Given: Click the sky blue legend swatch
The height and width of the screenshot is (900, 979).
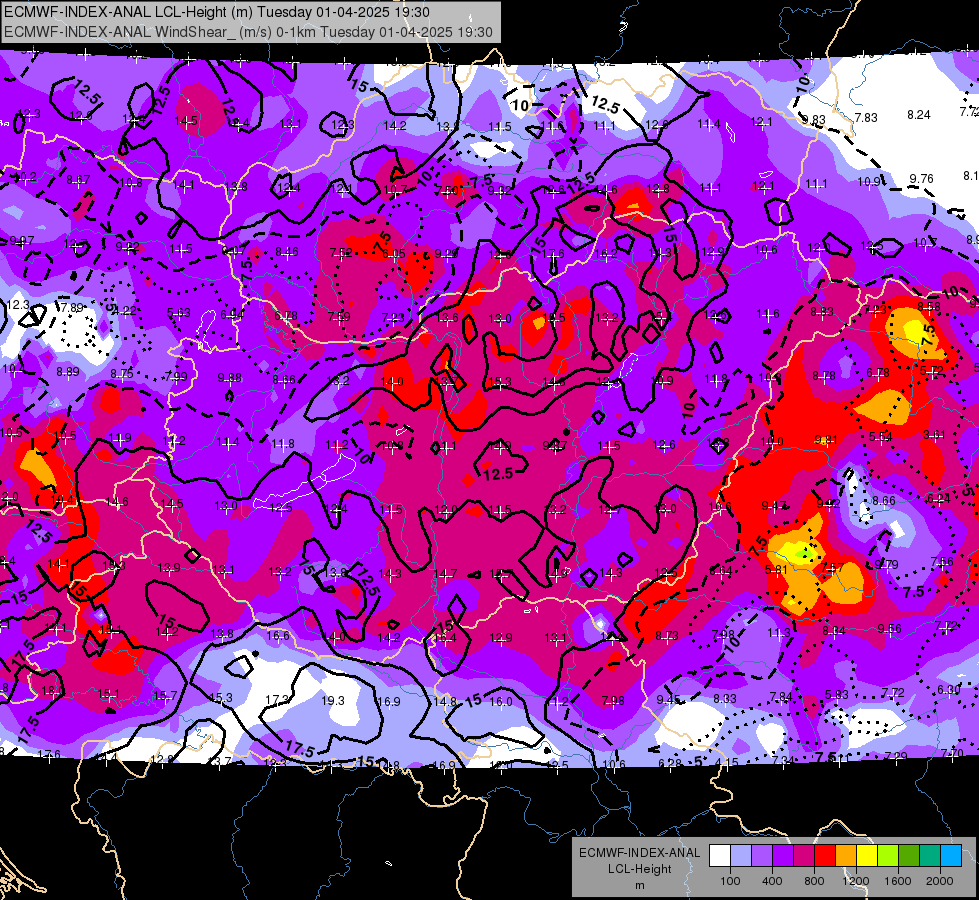Looking at the screenshot, I should pyautogui.click(x=951, y=856).
